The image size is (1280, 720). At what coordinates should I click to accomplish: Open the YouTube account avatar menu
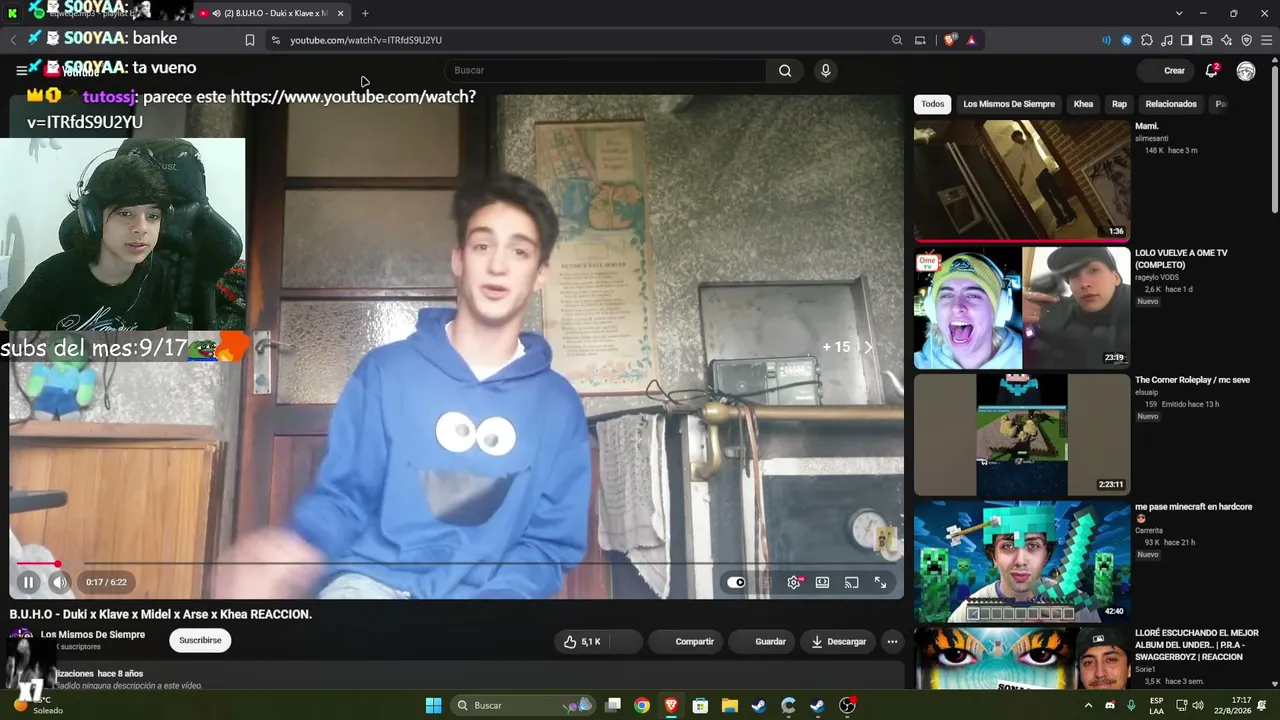pos(1246,71)
